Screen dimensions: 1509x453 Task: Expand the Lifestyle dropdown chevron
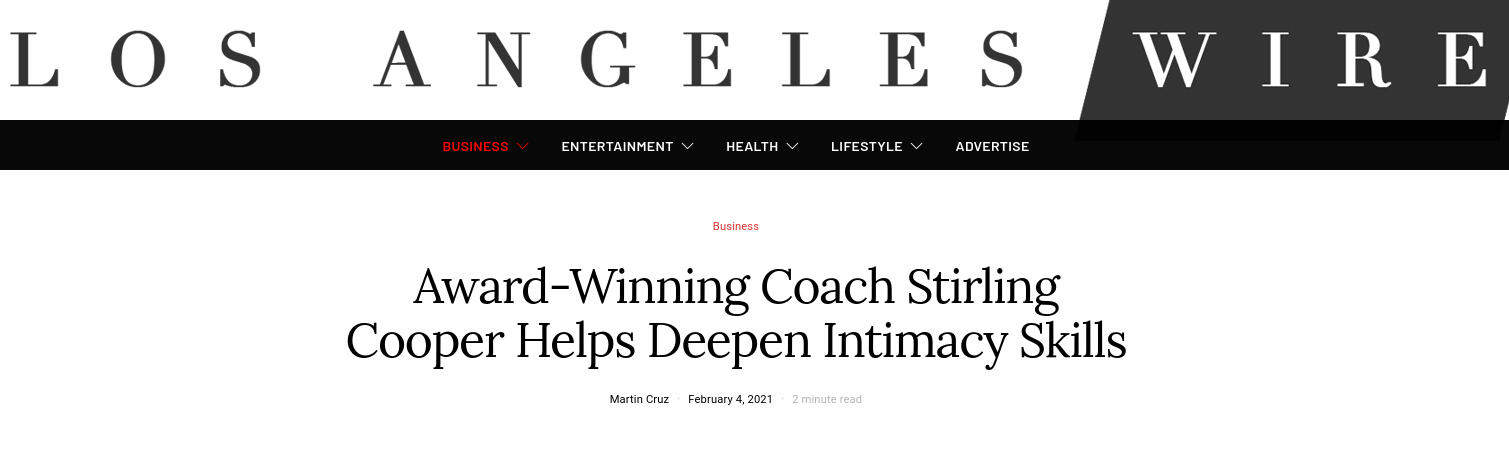pos(917,147)
